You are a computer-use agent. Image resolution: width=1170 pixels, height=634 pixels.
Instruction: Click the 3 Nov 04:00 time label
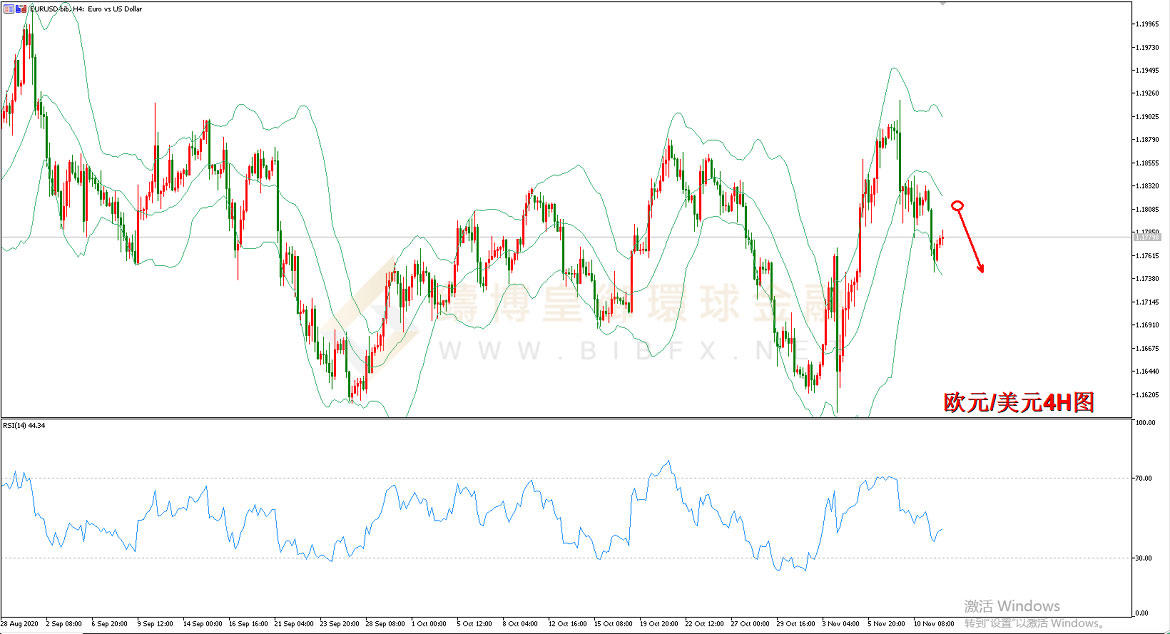coord(841,624)
